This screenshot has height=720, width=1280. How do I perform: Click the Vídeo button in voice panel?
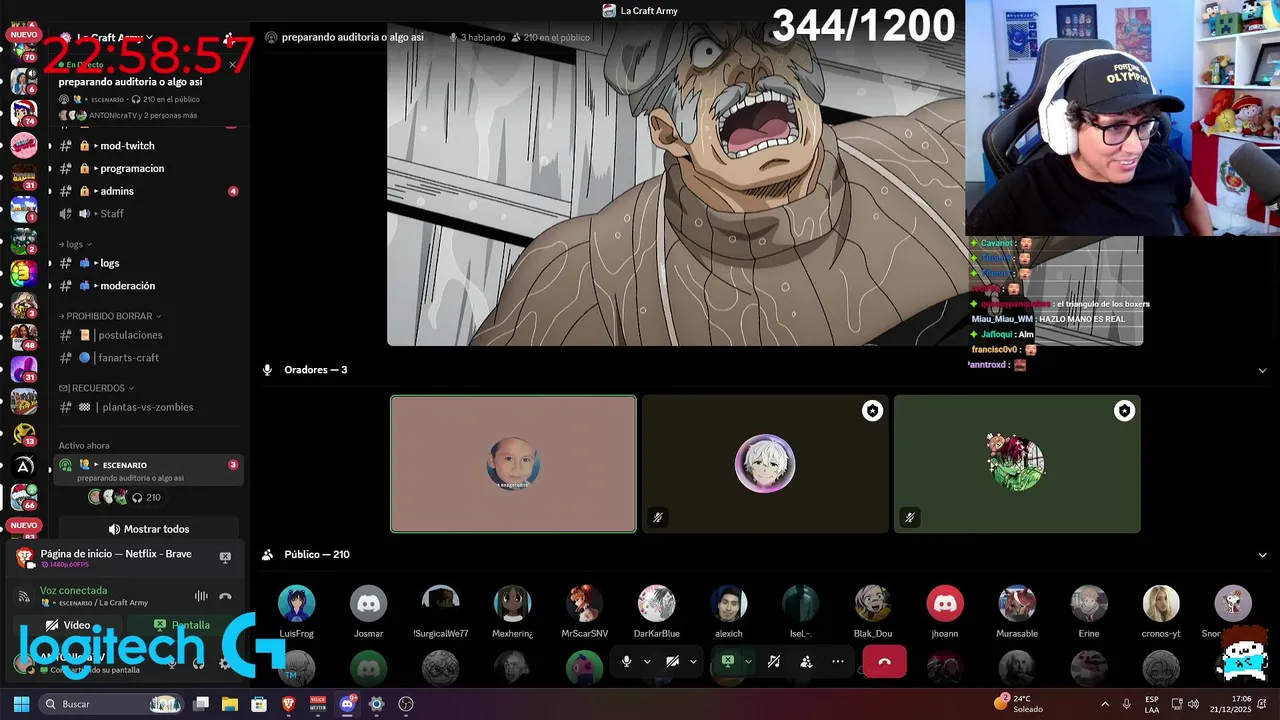68,625
